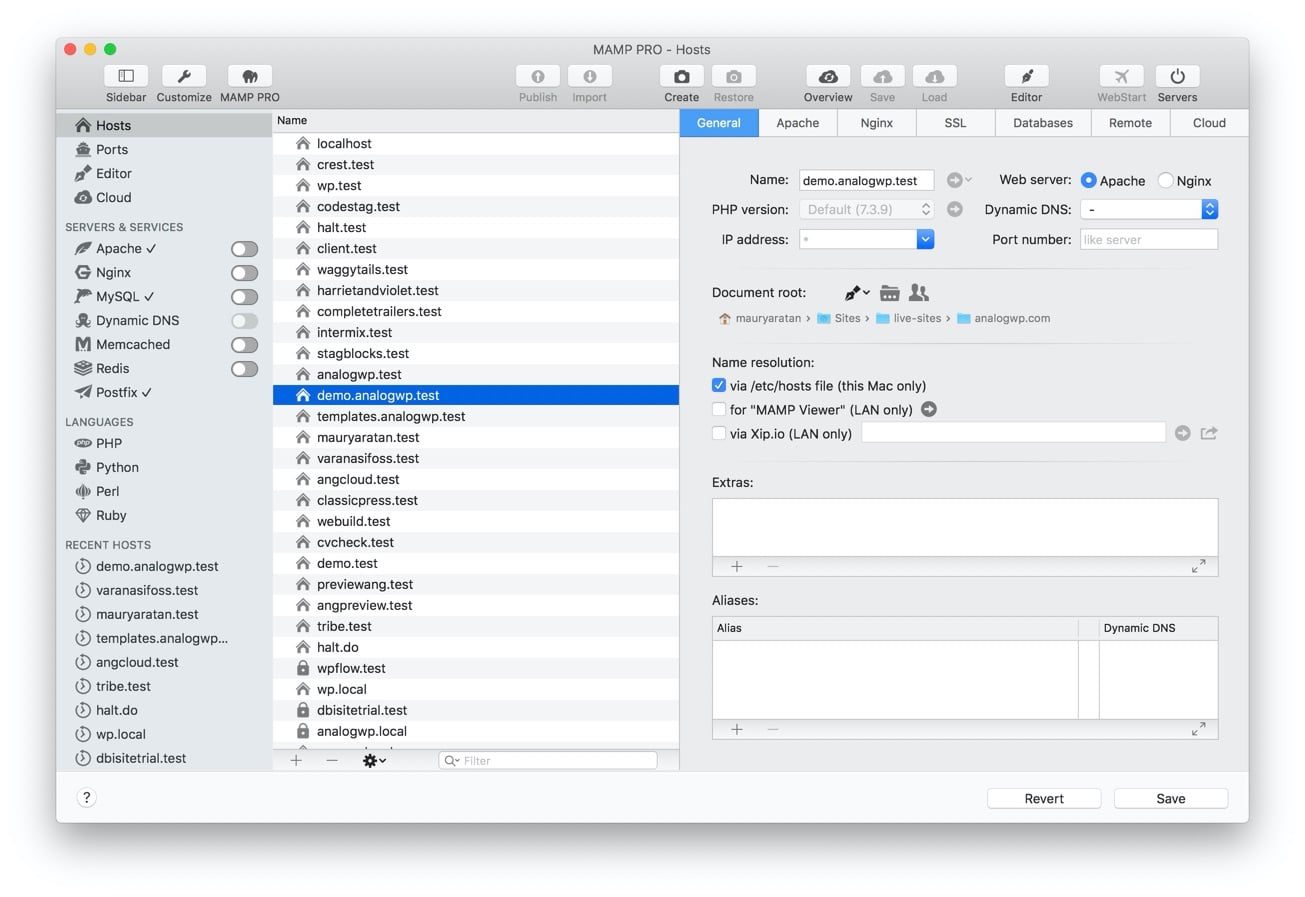Toggle the Memcached switch
The image size is (1305, 897).
coord(244,345)
